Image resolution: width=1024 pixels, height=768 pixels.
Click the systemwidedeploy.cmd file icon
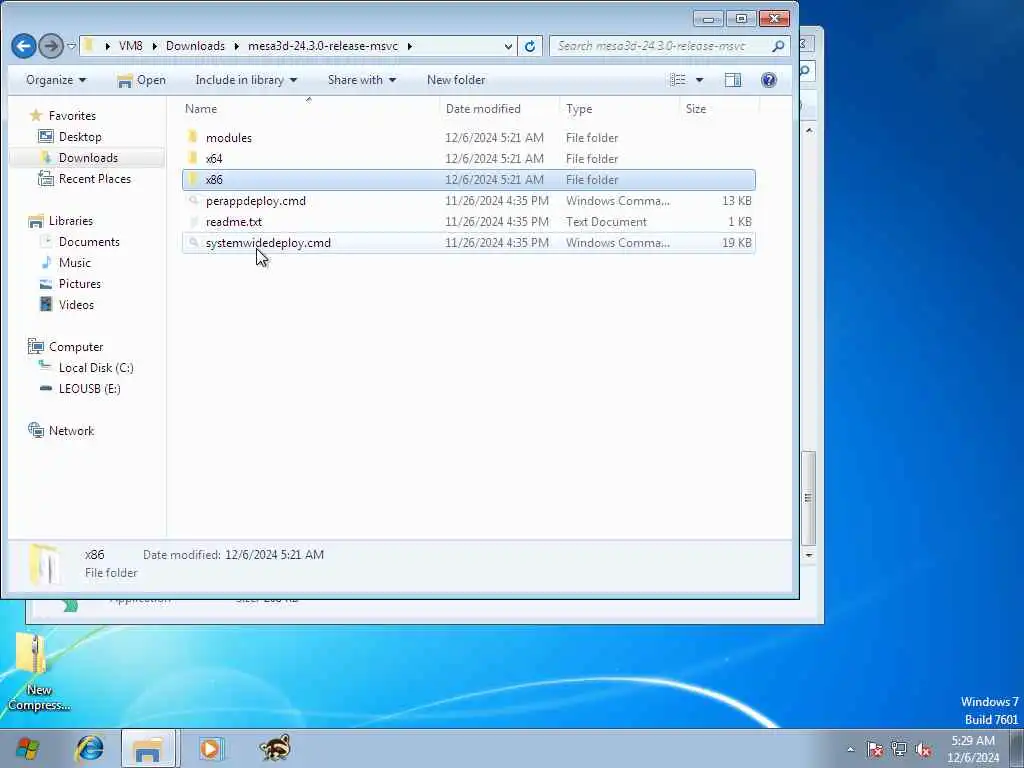(193, 242)
